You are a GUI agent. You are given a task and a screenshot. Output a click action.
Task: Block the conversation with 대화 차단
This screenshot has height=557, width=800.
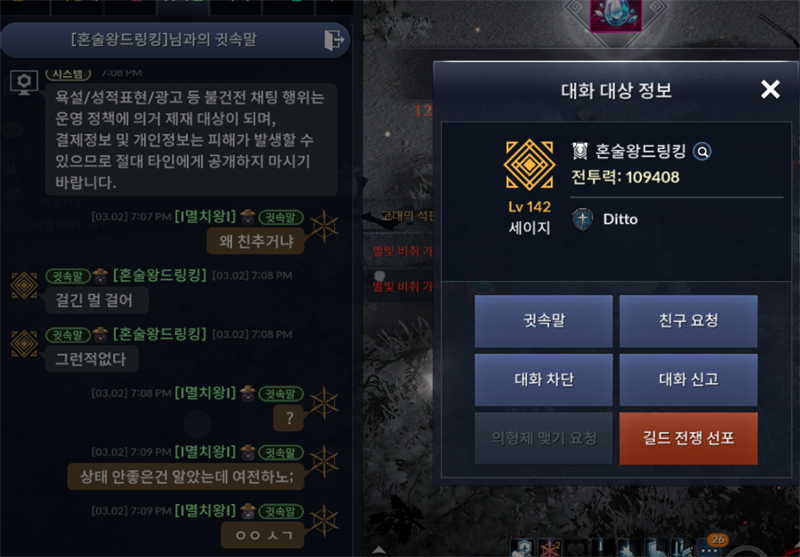pyautogui.click(x=543, y=380)
